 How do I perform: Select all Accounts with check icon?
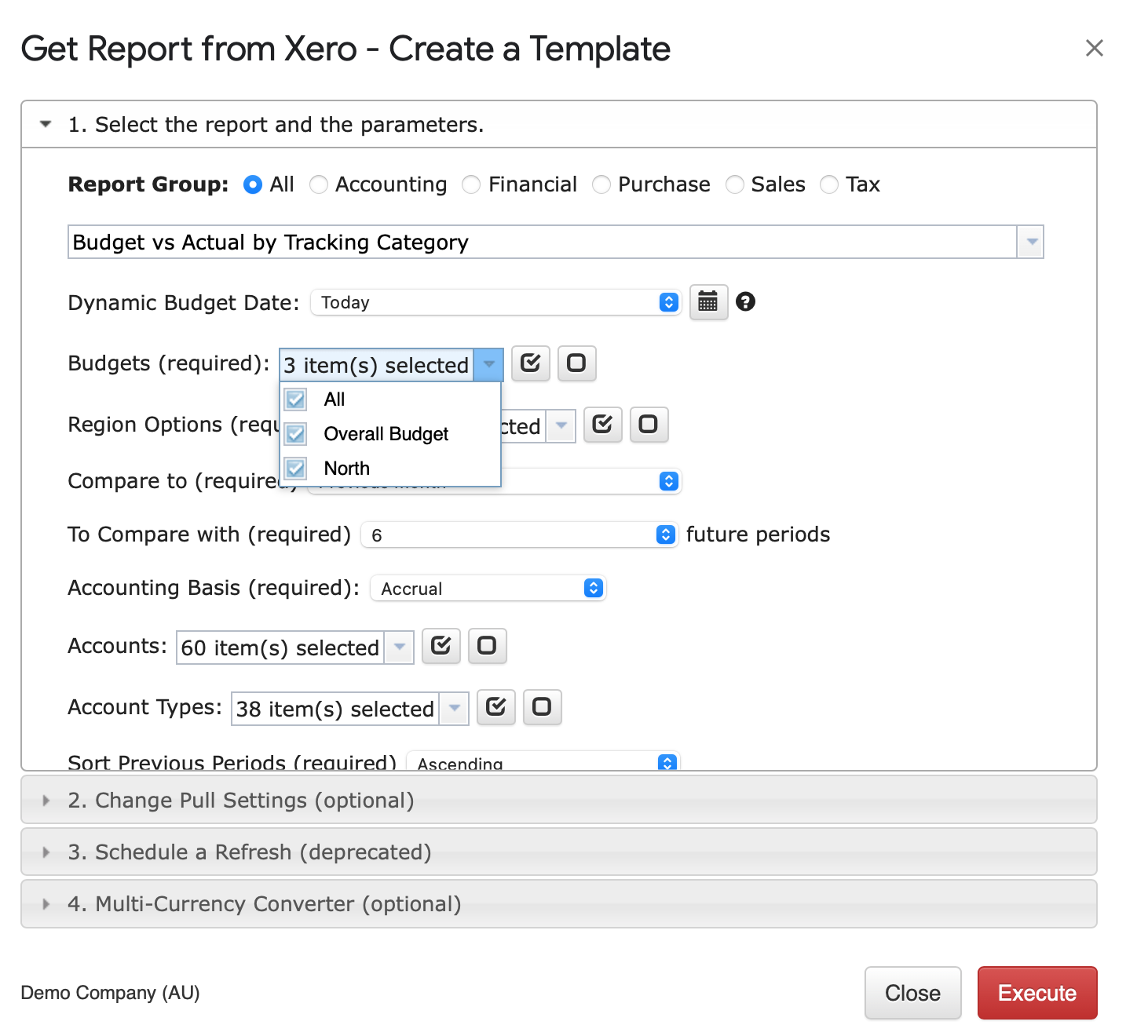(x=441, y=646)
